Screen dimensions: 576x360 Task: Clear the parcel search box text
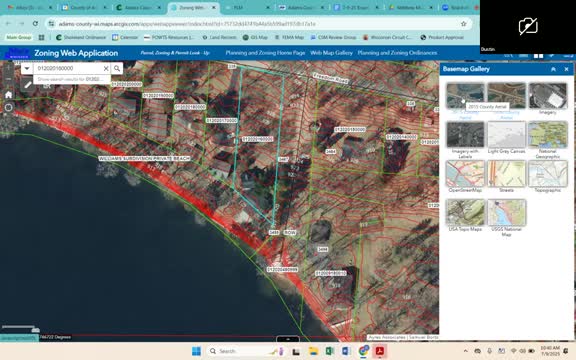click(106, 68)
